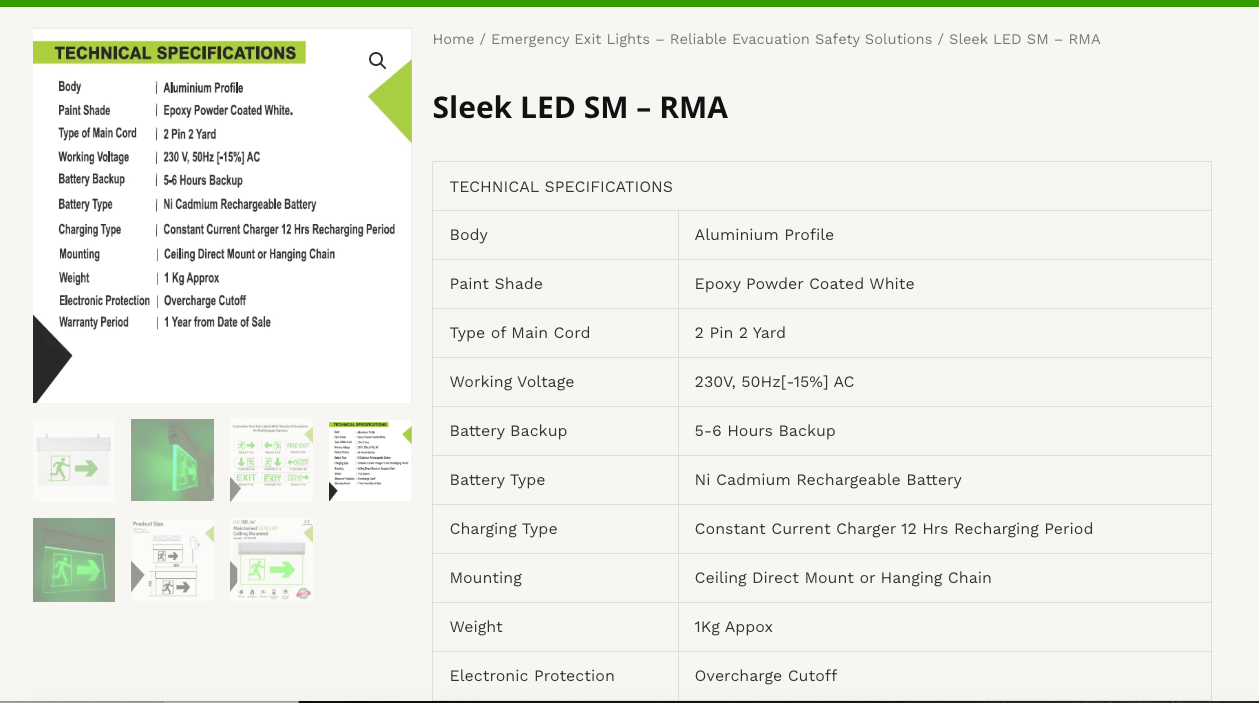The height and width of the screenshot is (703, 1259).
Task: Click the Type of Main Cord cell
Action: pos(555,333)
